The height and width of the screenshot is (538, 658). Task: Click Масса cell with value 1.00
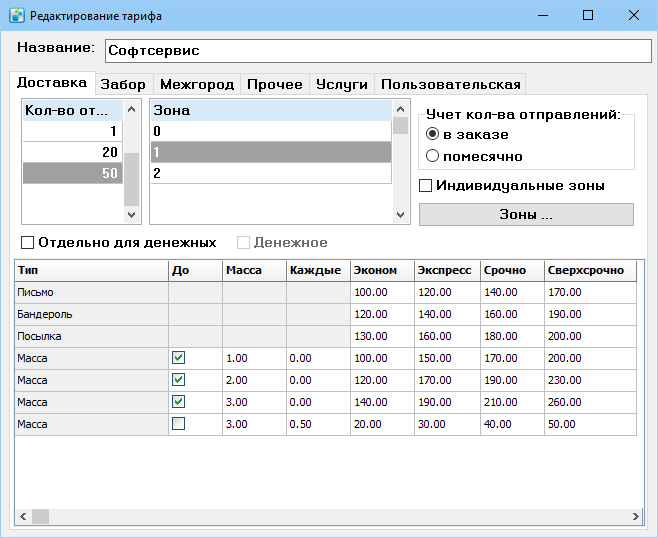(x=254, y=358)
